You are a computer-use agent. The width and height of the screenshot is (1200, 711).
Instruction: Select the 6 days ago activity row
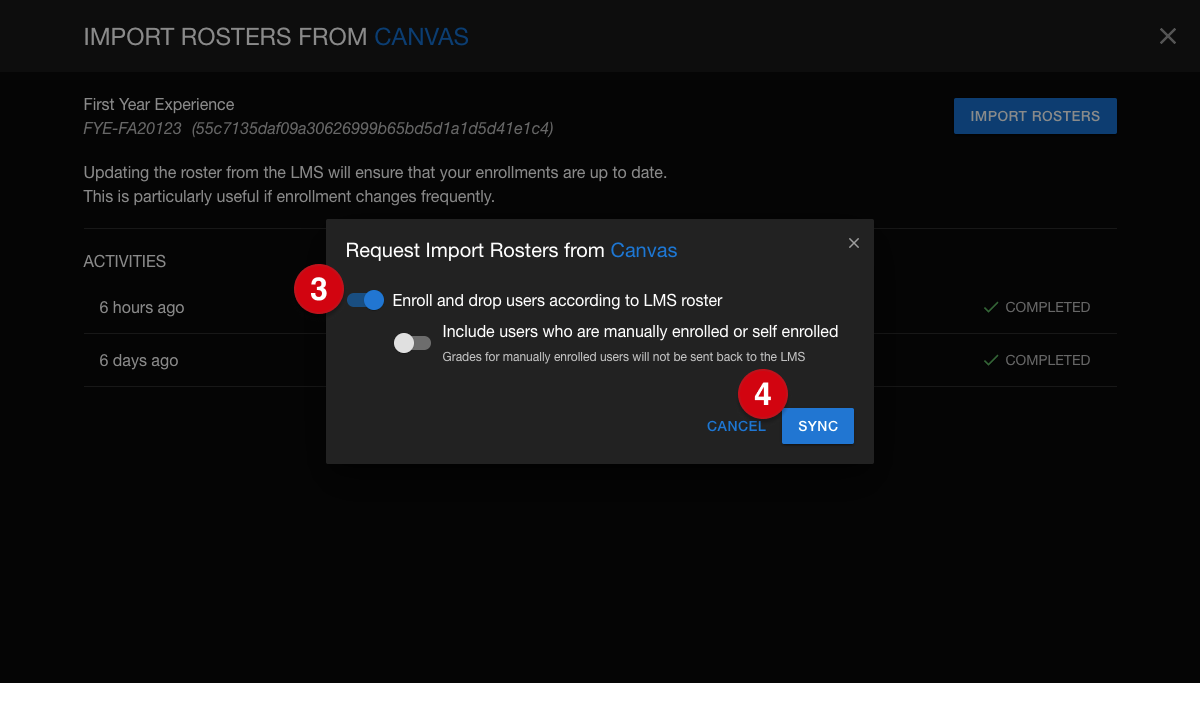[600, 360]
